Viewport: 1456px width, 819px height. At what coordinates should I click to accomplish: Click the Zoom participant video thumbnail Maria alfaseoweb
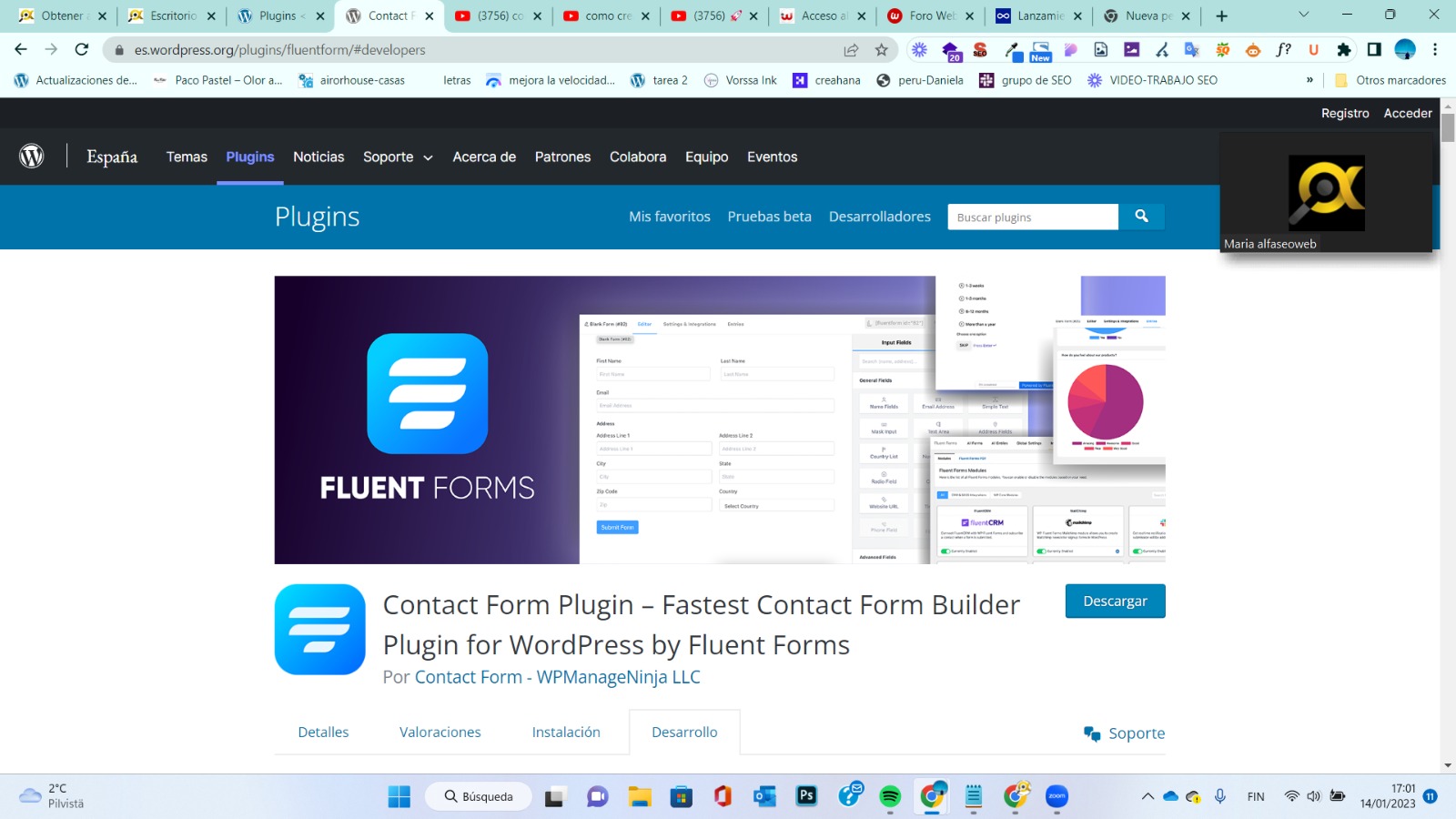(x=1326, y=192)
